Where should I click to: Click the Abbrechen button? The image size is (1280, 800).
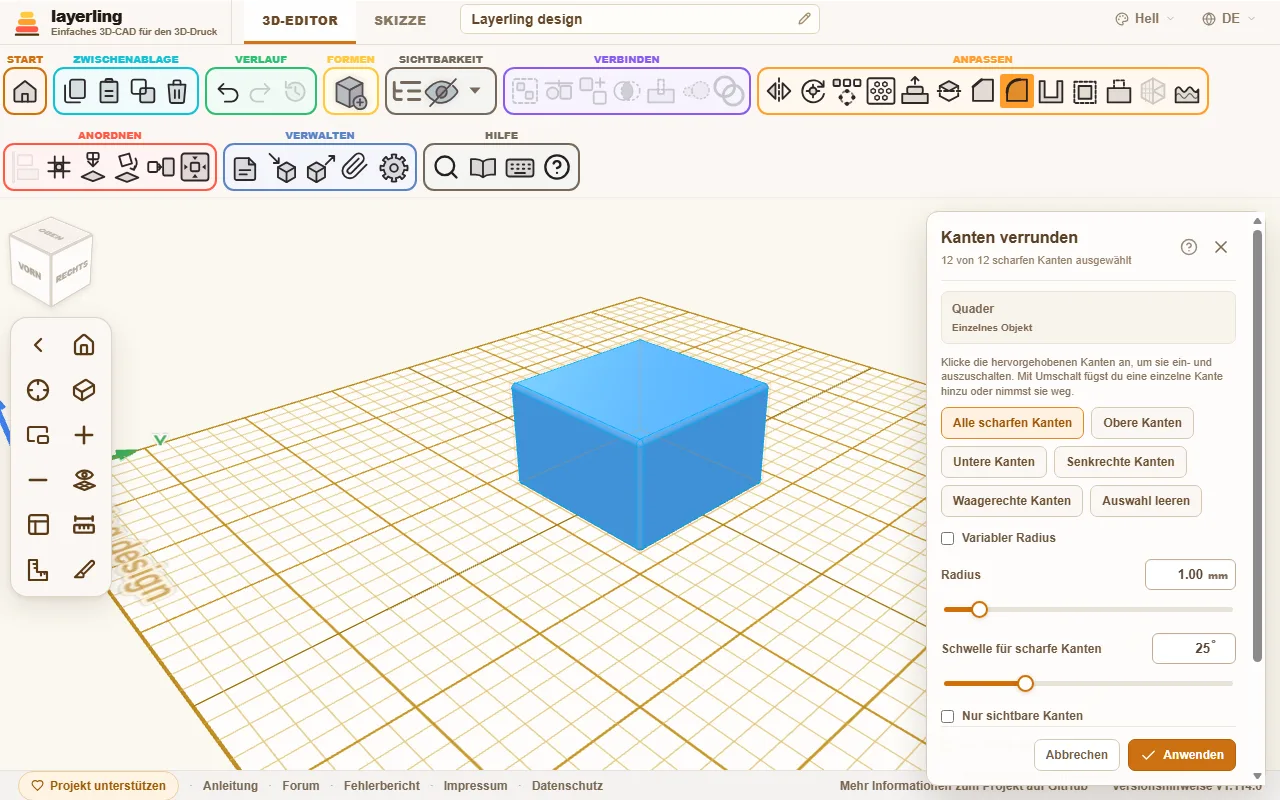tap(1077, 755)
